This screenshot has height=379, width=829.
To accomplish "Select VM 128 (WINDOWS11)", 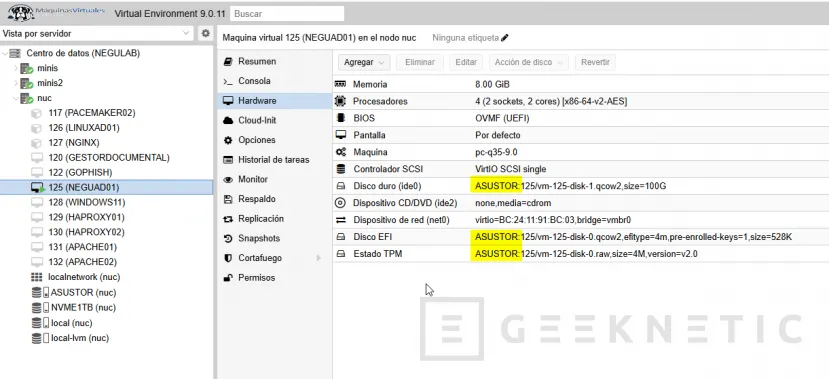I will 87,202.
